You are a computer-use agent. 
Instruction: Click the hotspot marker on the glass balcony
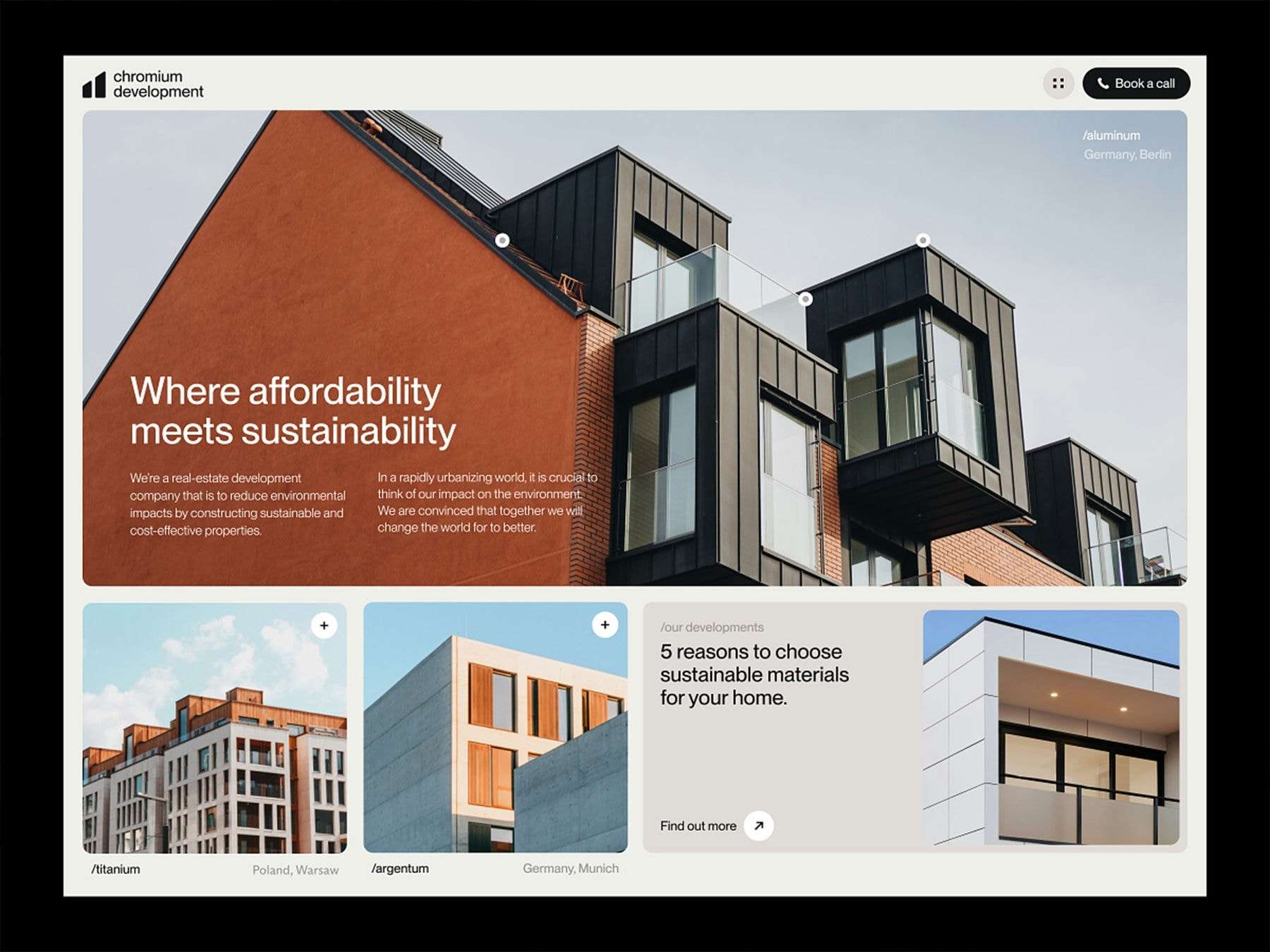(x=805, y=299)
